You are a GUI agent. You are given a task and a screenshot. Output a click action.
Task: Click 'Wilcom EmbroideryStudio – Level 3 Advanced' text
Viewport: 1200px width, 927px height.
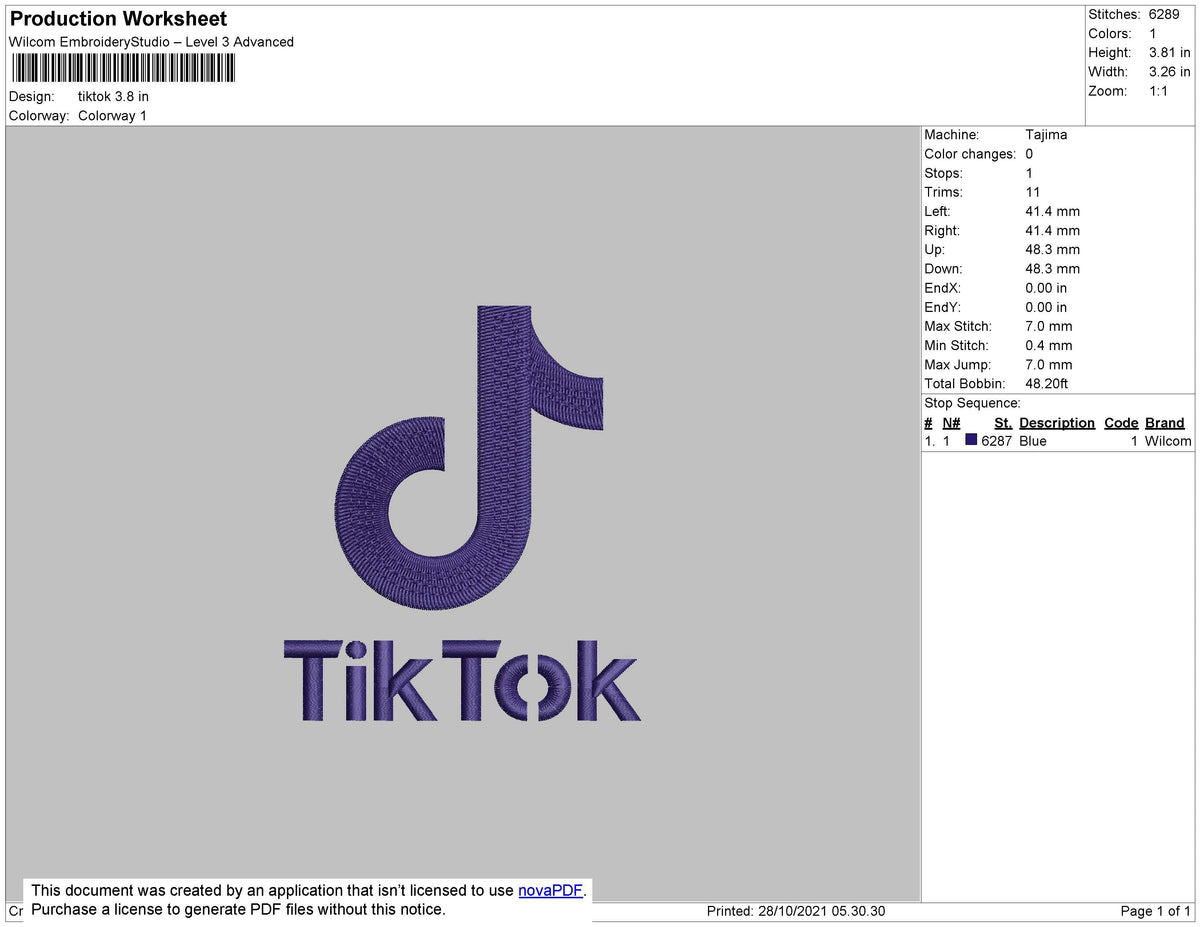pyautogui.click(x=151, y=42)
